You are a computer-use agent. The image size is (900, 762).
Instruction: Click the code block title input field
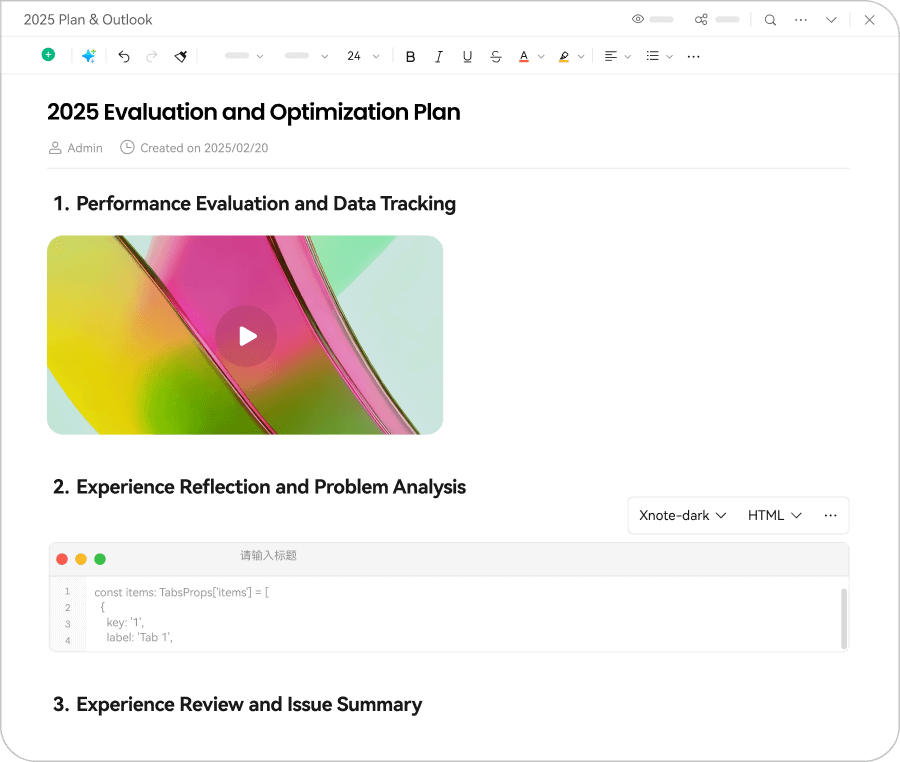[x=269, y=555]
